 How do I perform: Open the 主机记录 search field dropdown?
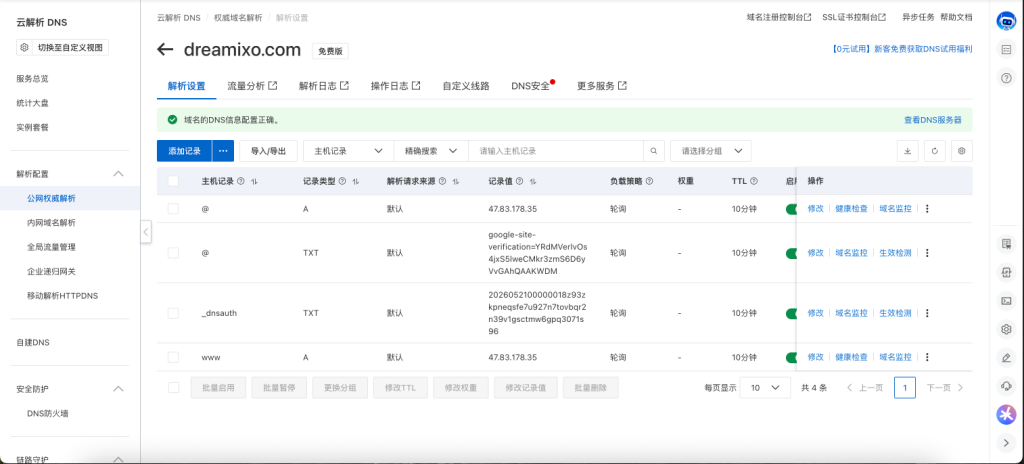(x=348, y=151)
